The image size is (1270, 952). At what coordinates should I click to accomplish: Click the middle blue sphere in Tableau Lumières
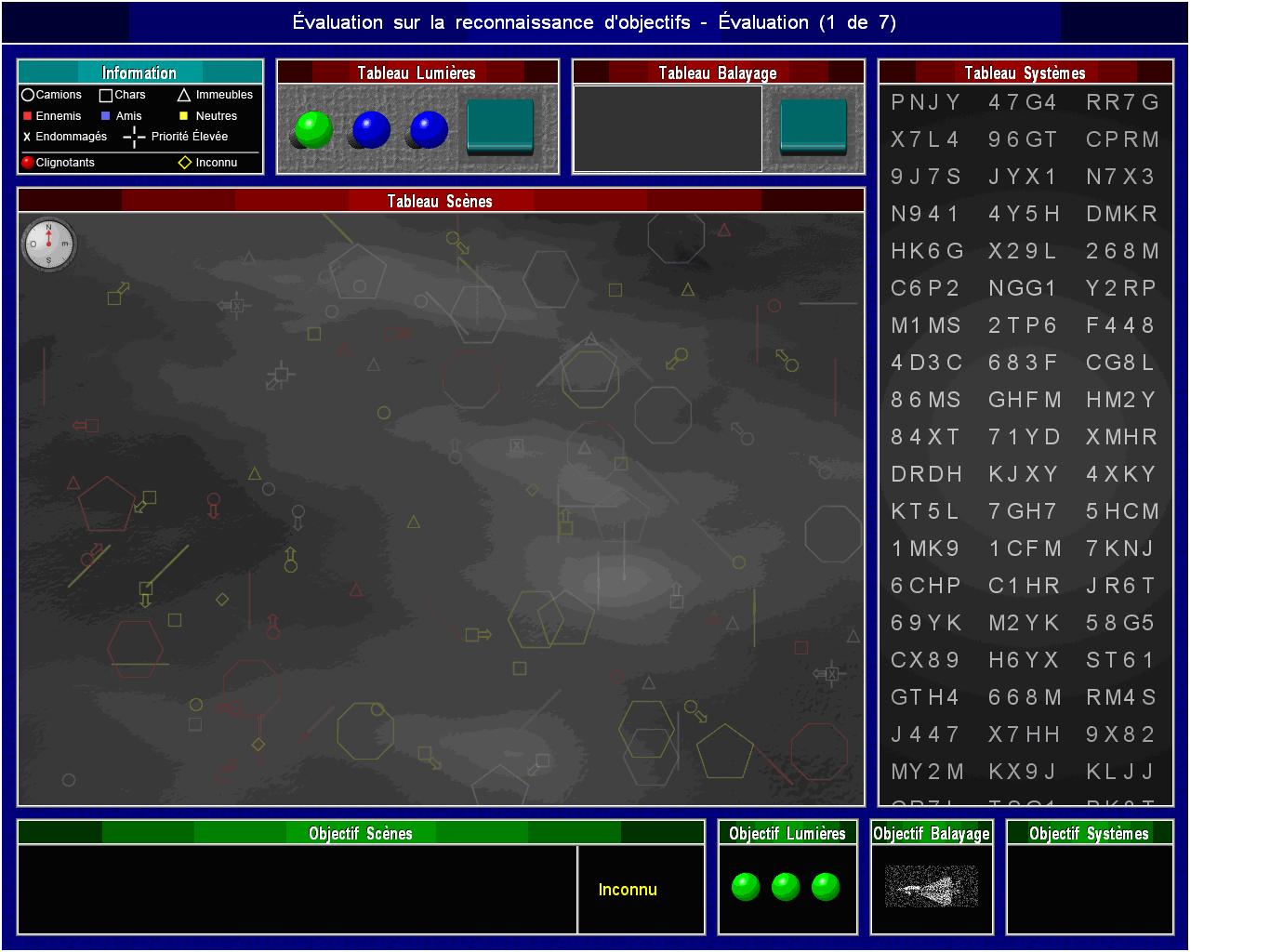click(371, 129)
